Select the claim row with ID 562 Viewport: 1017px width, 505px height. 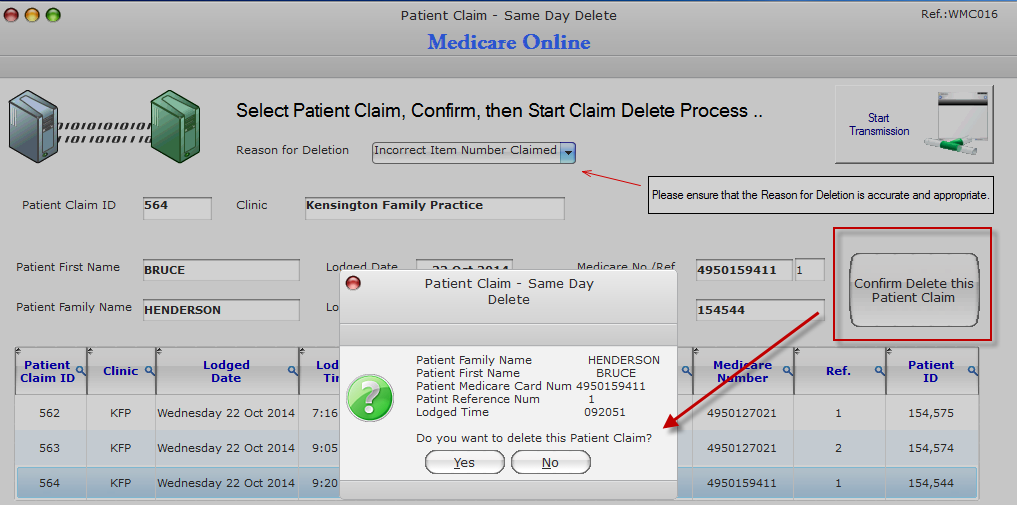(x=496, y=413)
